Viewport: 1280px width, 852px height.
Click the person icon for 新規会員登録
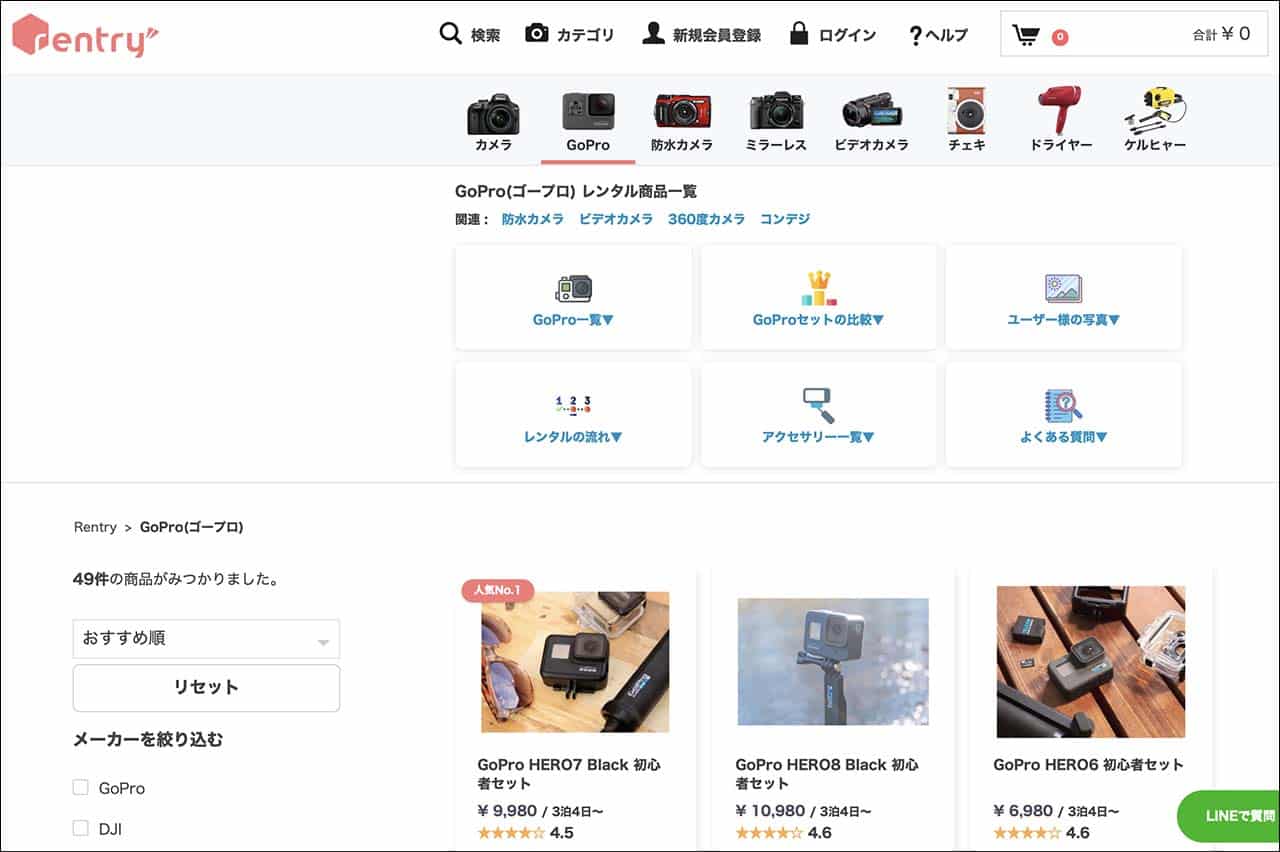pyautogui.click(x=653, y=34)
